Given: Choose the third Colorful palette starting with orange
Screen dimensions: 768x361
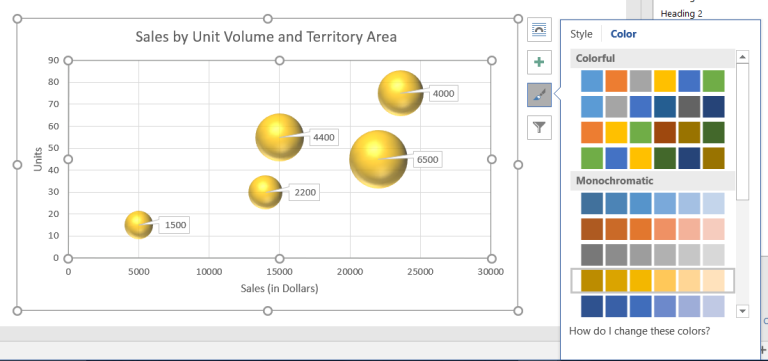Looking at the screenshot, I should coord(652,132).
